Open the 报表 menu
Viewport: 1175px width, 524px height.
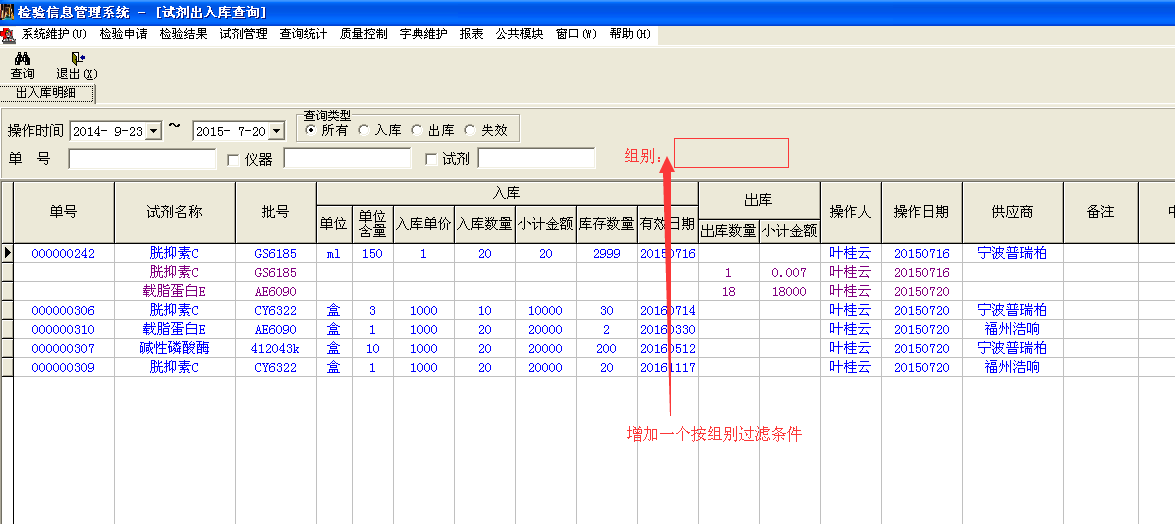[x=471, y=34]
